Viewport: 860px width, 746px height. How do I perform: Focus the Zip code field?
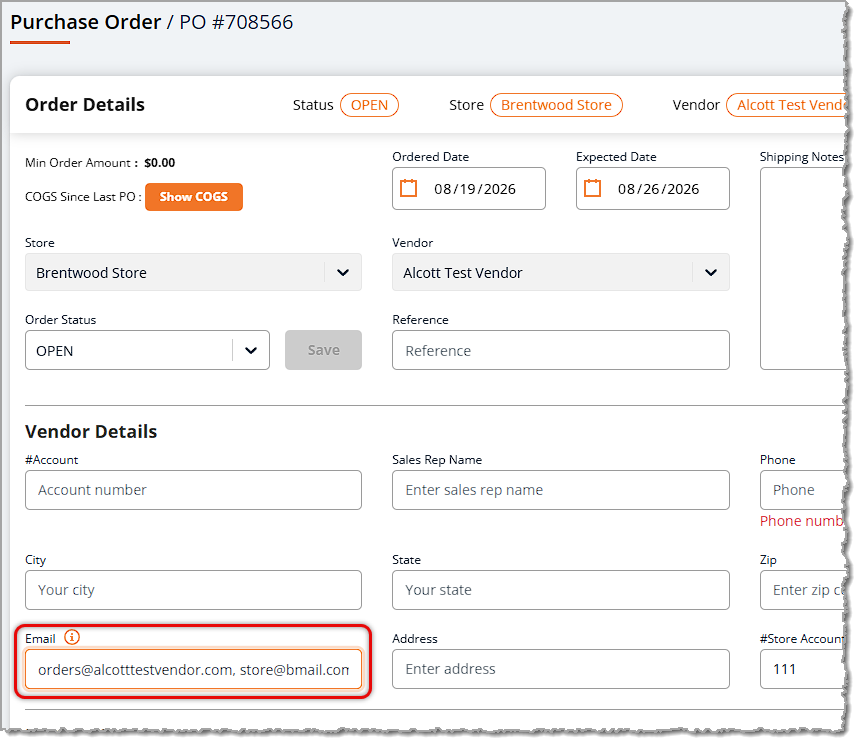(x=804, y=590)
